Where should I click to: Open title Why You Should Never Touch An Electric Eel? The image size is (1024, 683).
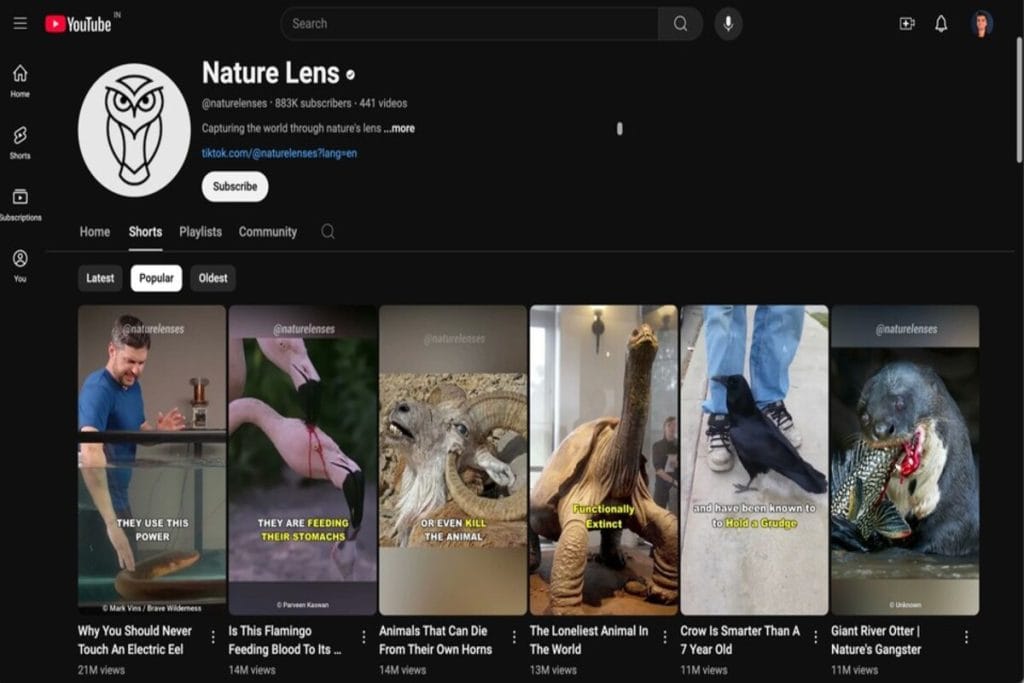(135, 640)
